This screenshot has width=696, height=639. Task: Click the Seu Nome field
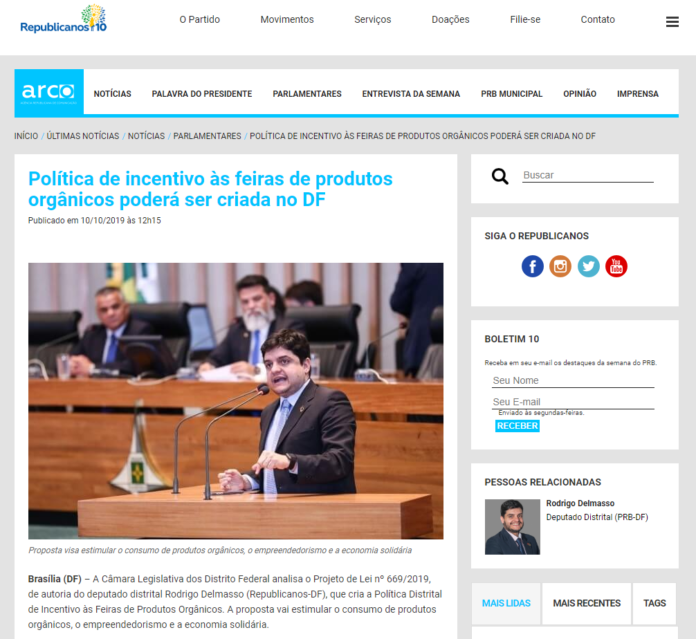click(x=573, y=381)
